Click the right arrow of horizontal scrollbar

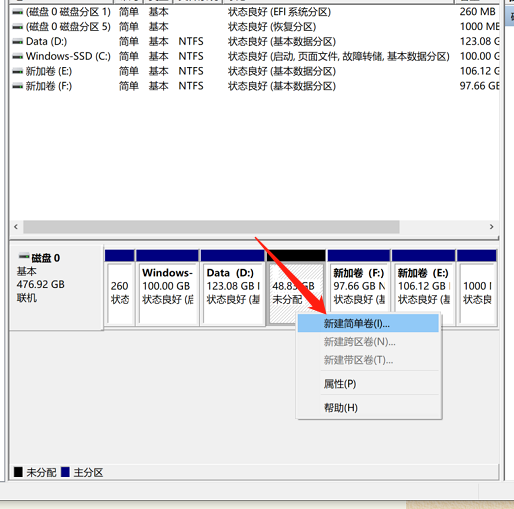491,227
